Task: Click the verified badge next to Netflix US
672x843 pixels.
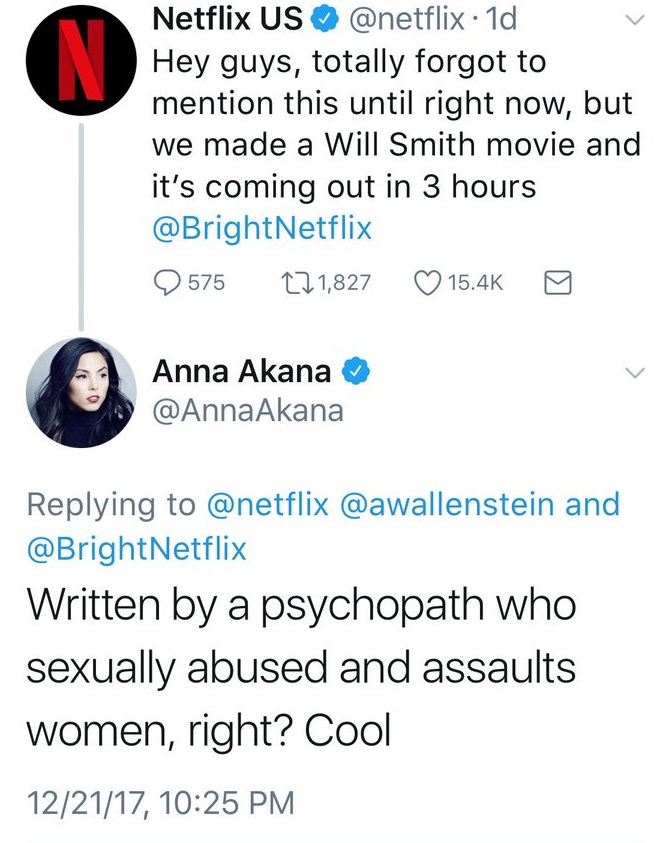Action: coord(324,17)
